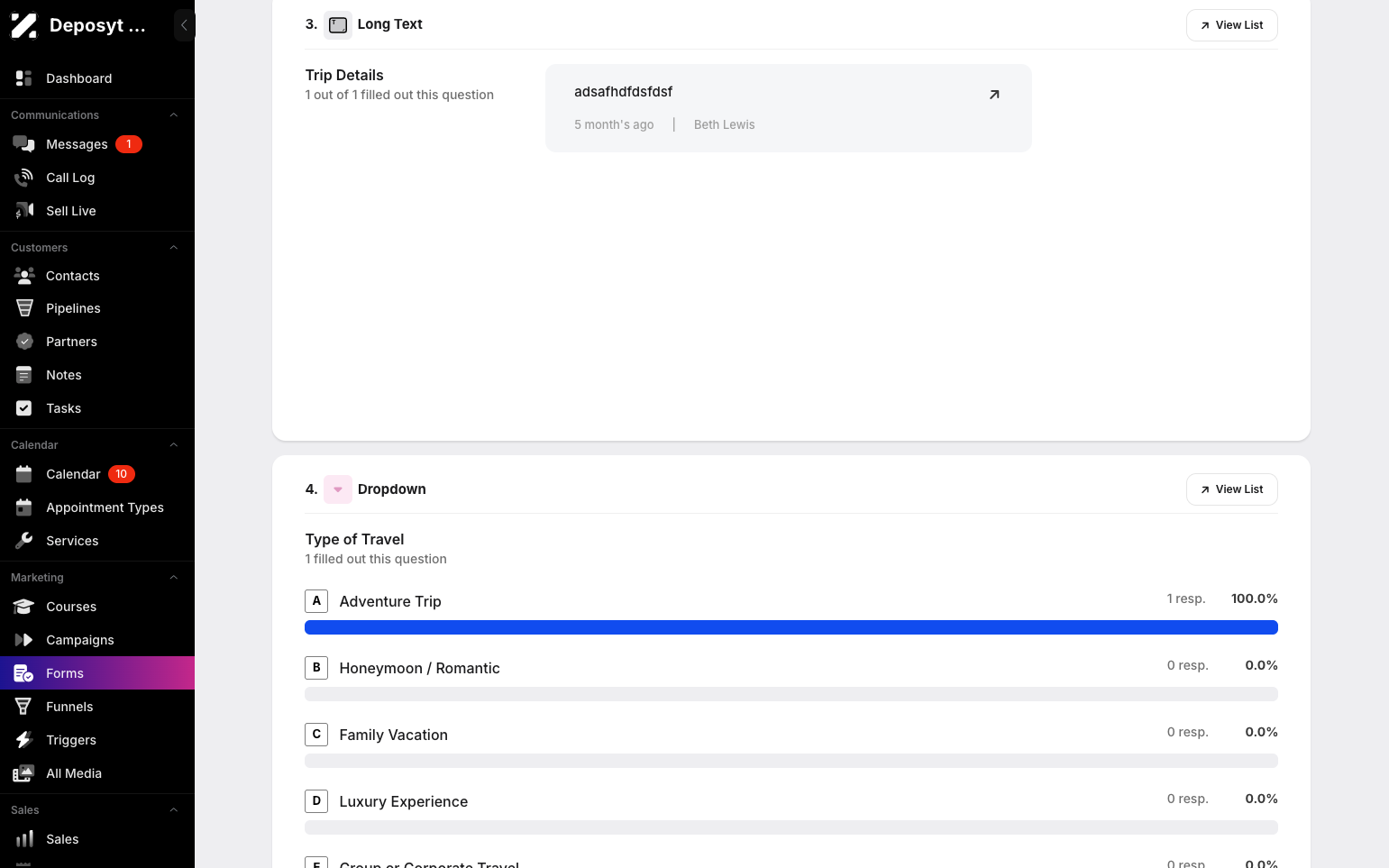Select option C Family Vacation letter box
This screenshot has width=1389, height=868.
316,735
